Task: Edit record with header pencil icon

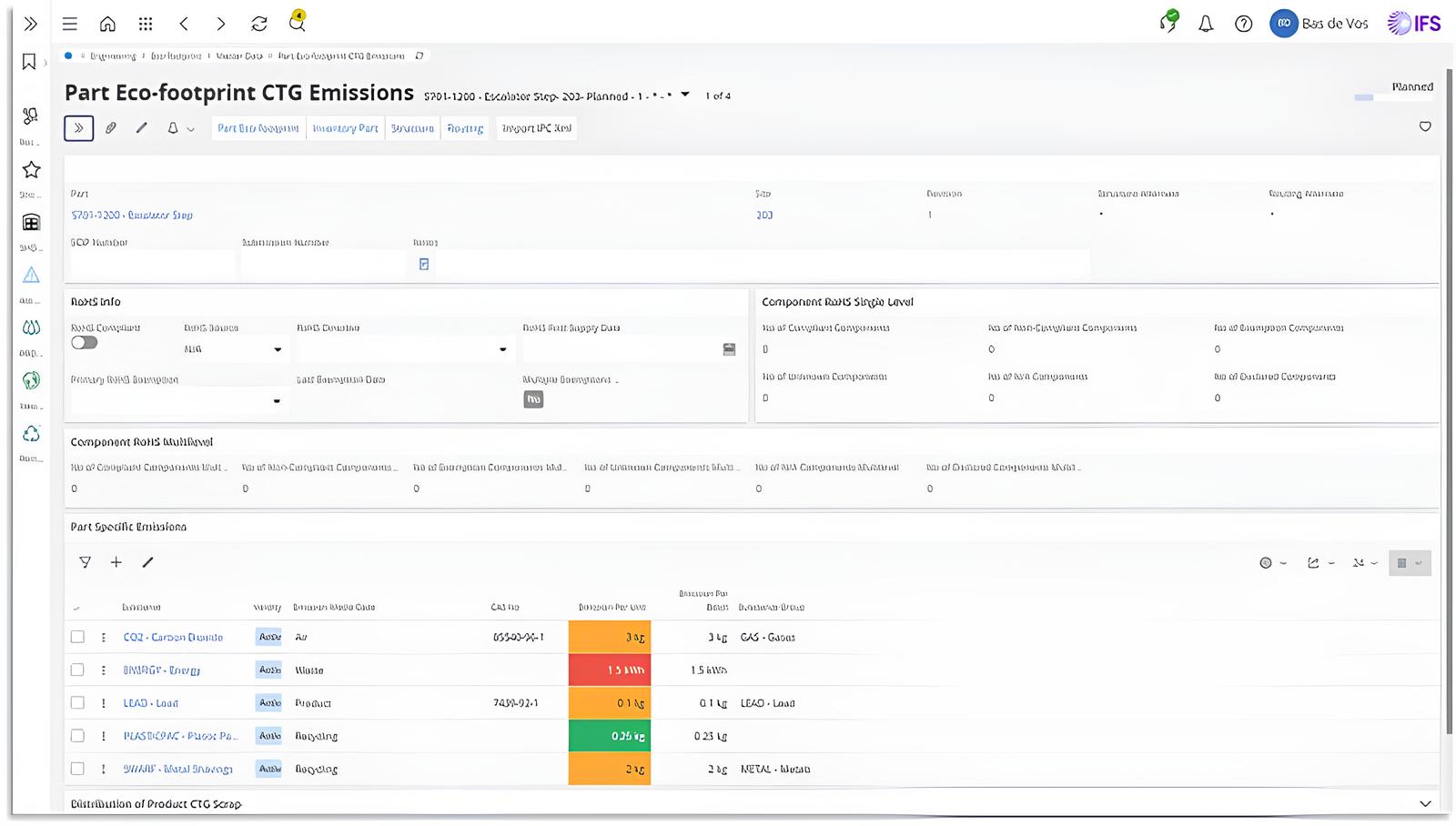Action: point(141,128)
